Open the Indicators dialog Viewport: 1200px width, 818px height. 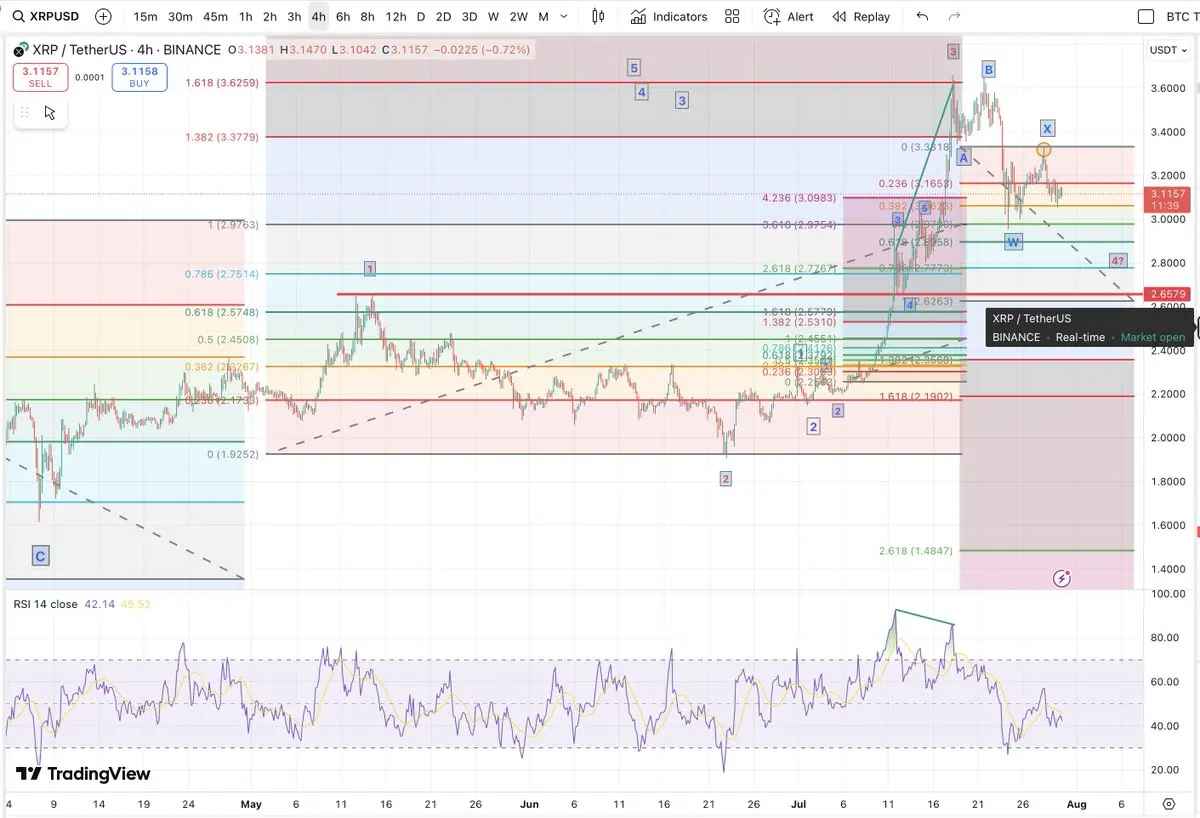[669, 17]
